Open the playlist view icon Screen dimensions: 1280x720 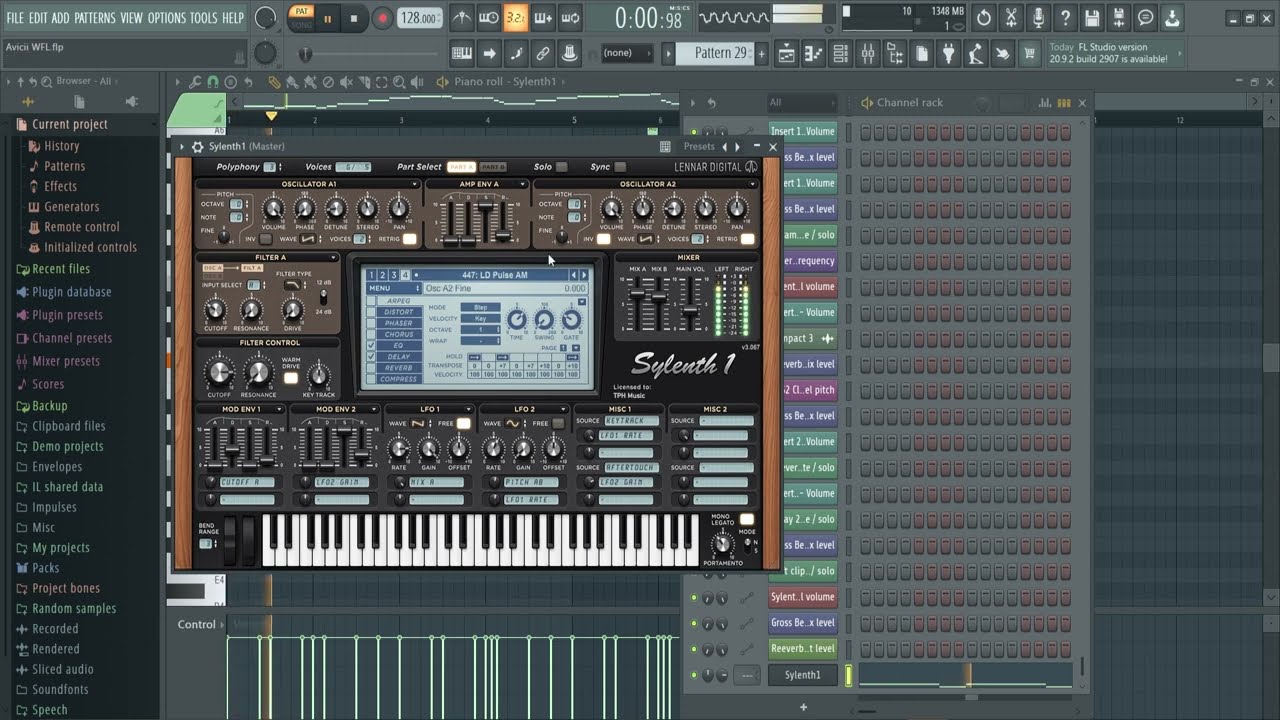787,54
